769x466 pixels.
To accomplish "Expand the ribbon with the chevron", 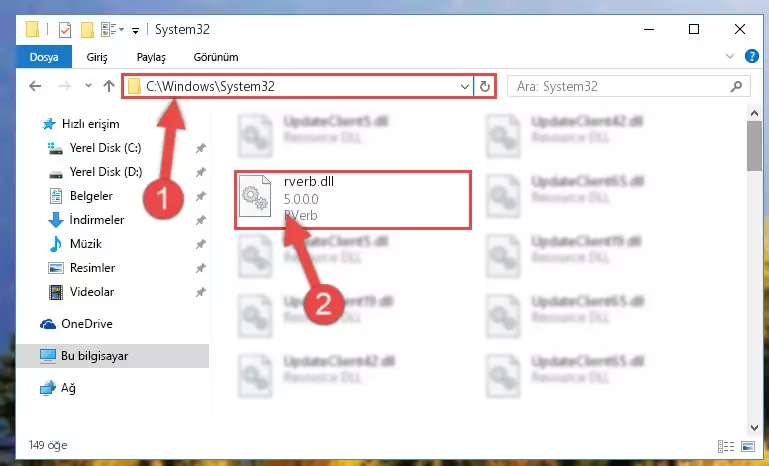I will coord(730,56).
